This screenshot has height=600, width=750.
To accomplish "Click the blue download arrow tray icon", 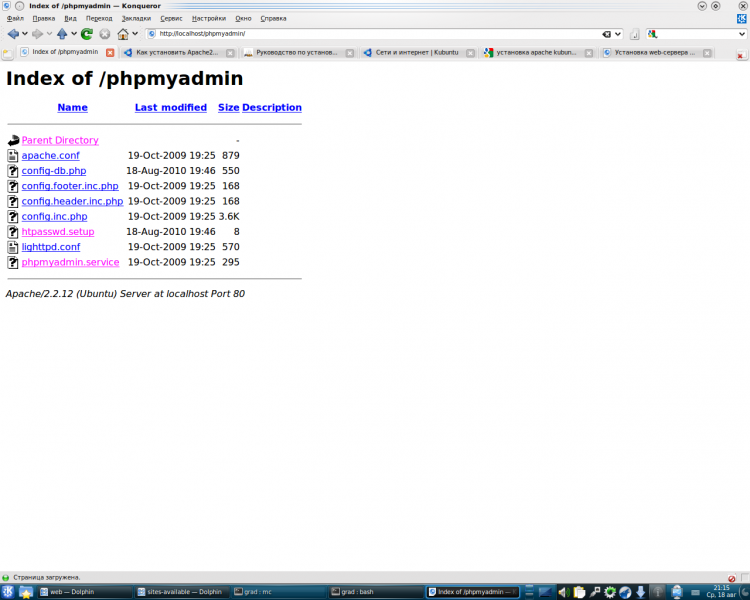I will (640, 592).
